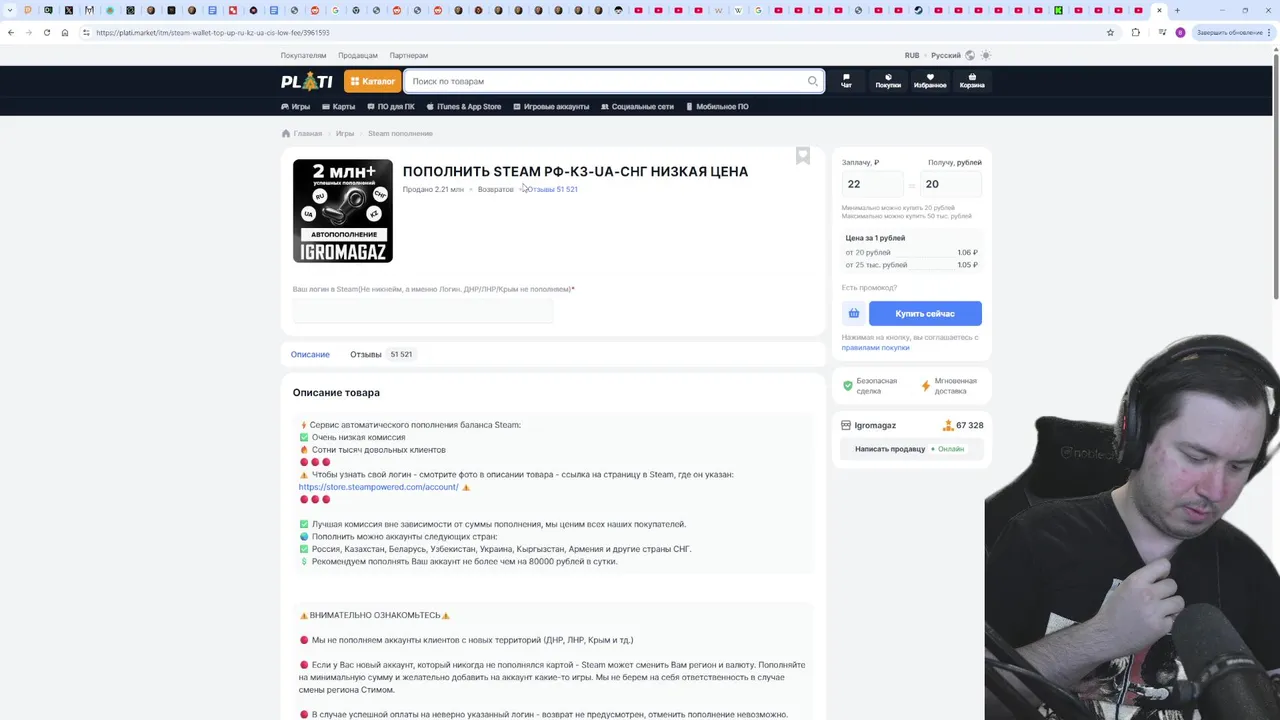This screenshot has height=720, width=1280.
Task: Open the browser profile avatar
Action: (1180, 32)
